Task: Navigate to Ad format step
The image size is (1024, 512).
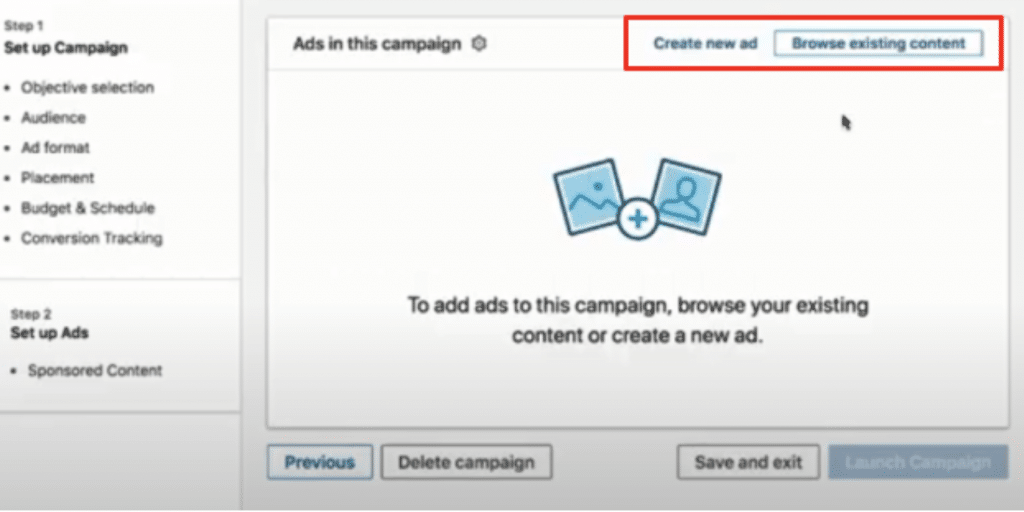Action: pyautogui.click(x=56, y=148)
